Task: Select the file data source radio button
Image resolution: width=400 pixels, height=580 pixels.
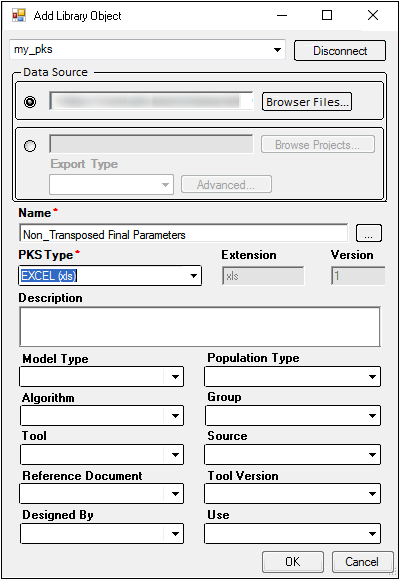Action: coord(30,101)
